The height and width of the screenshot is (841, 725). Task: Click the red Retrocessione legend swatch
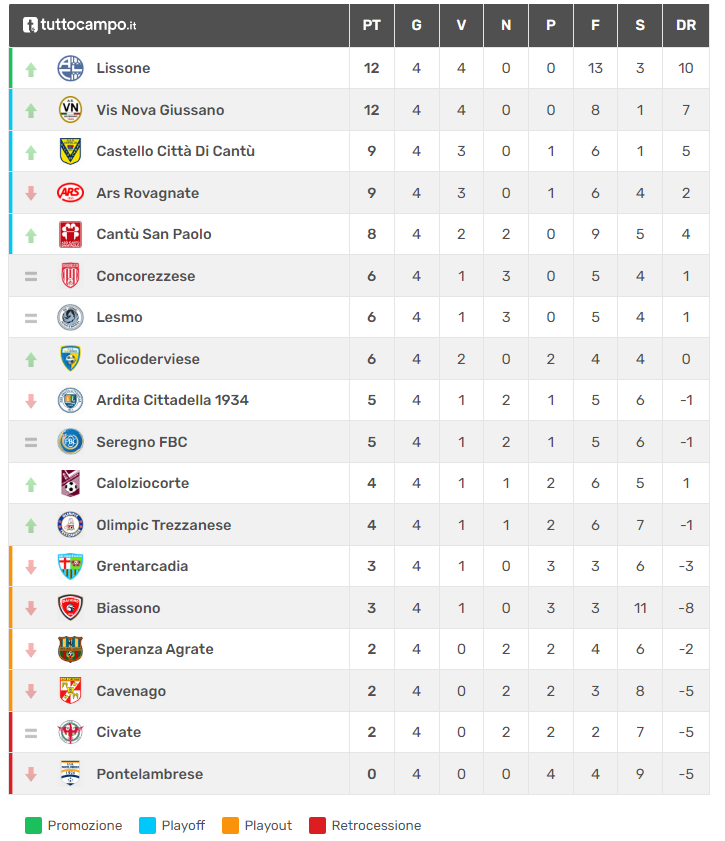[317, 825]
